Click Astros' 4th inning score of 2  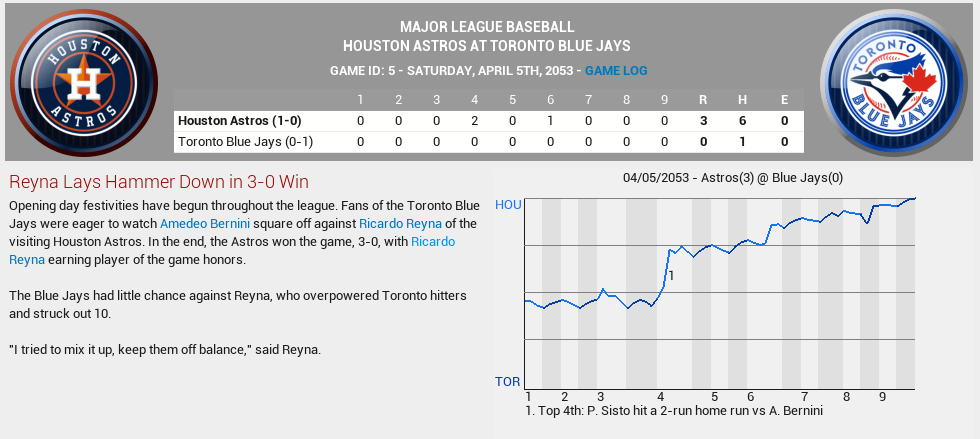474,121
